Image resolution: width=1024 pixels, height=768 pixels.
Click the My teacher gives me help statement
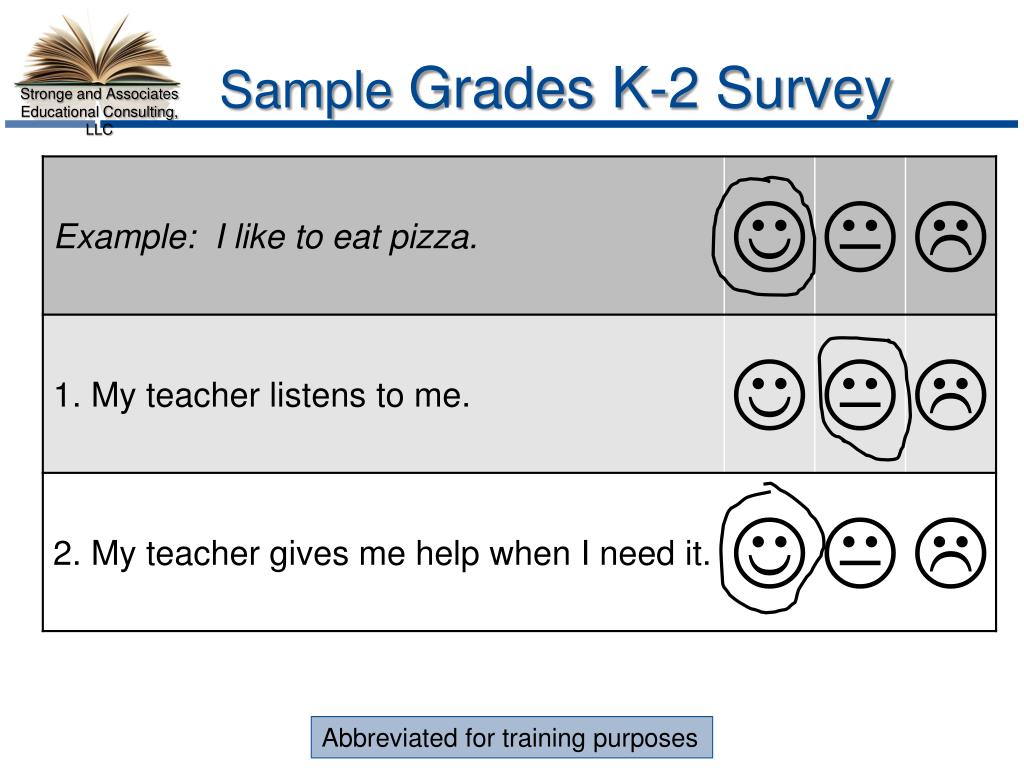point(381,554)
